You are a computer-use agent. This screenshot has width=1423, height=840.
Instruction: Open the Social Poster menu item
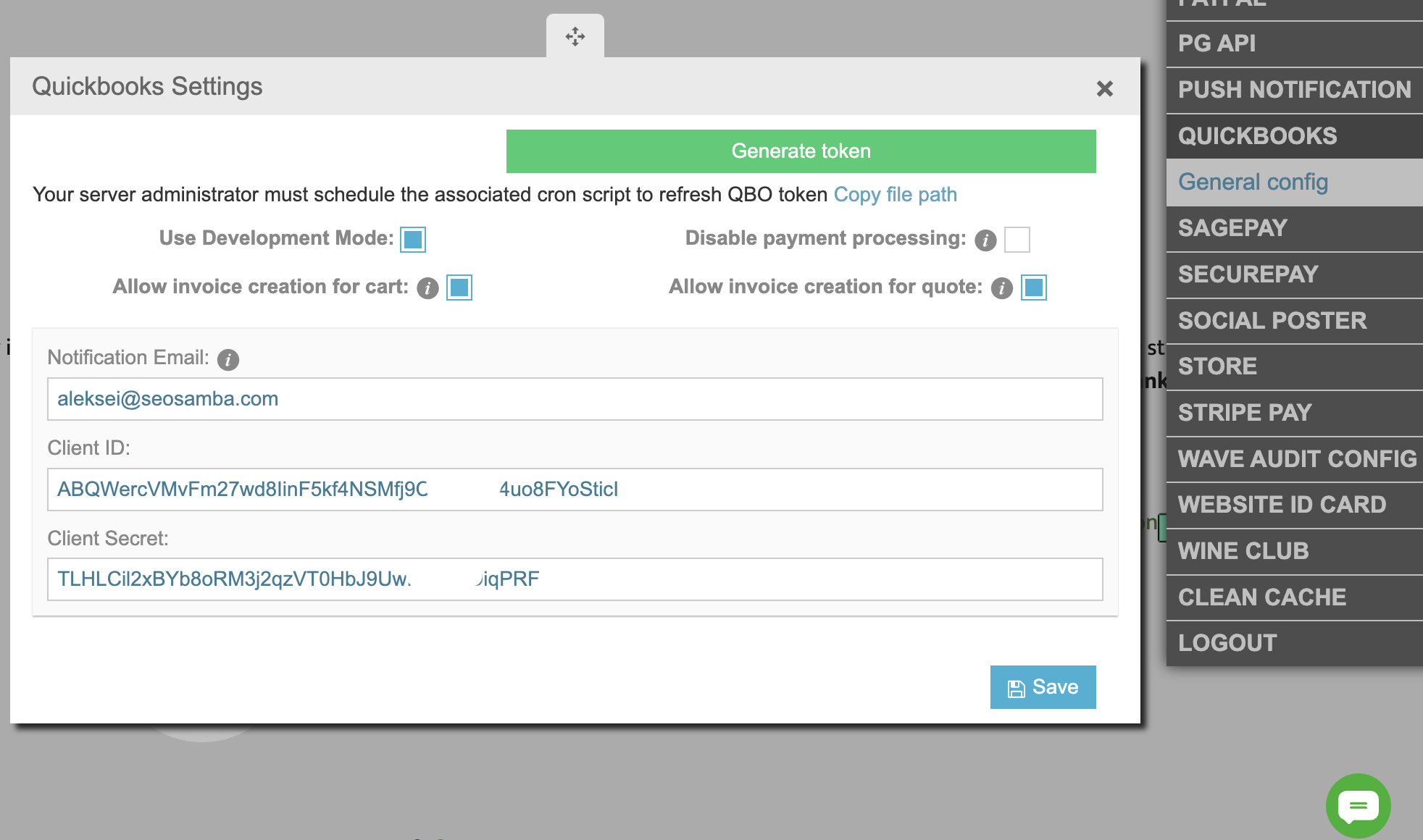(1295, 321)
